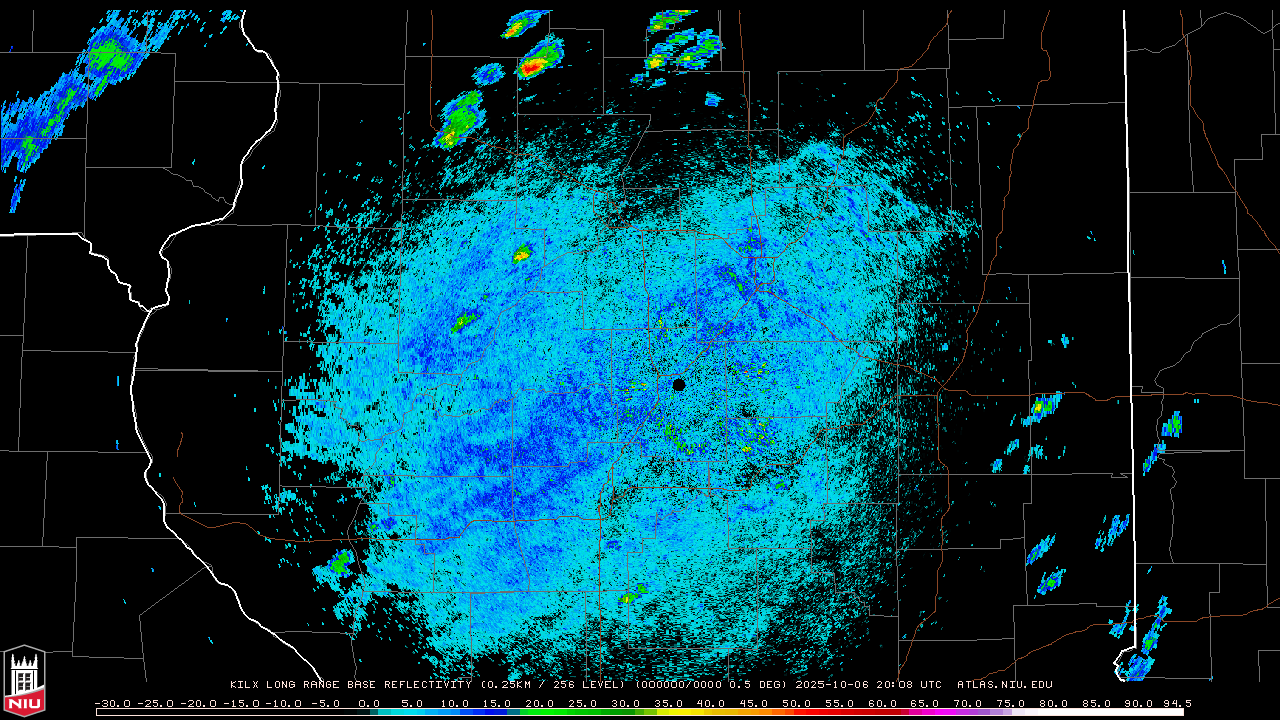Open the ATLAS.NIU.EDU link text
1280x720 pixels.
click(x=1004, y=685)
